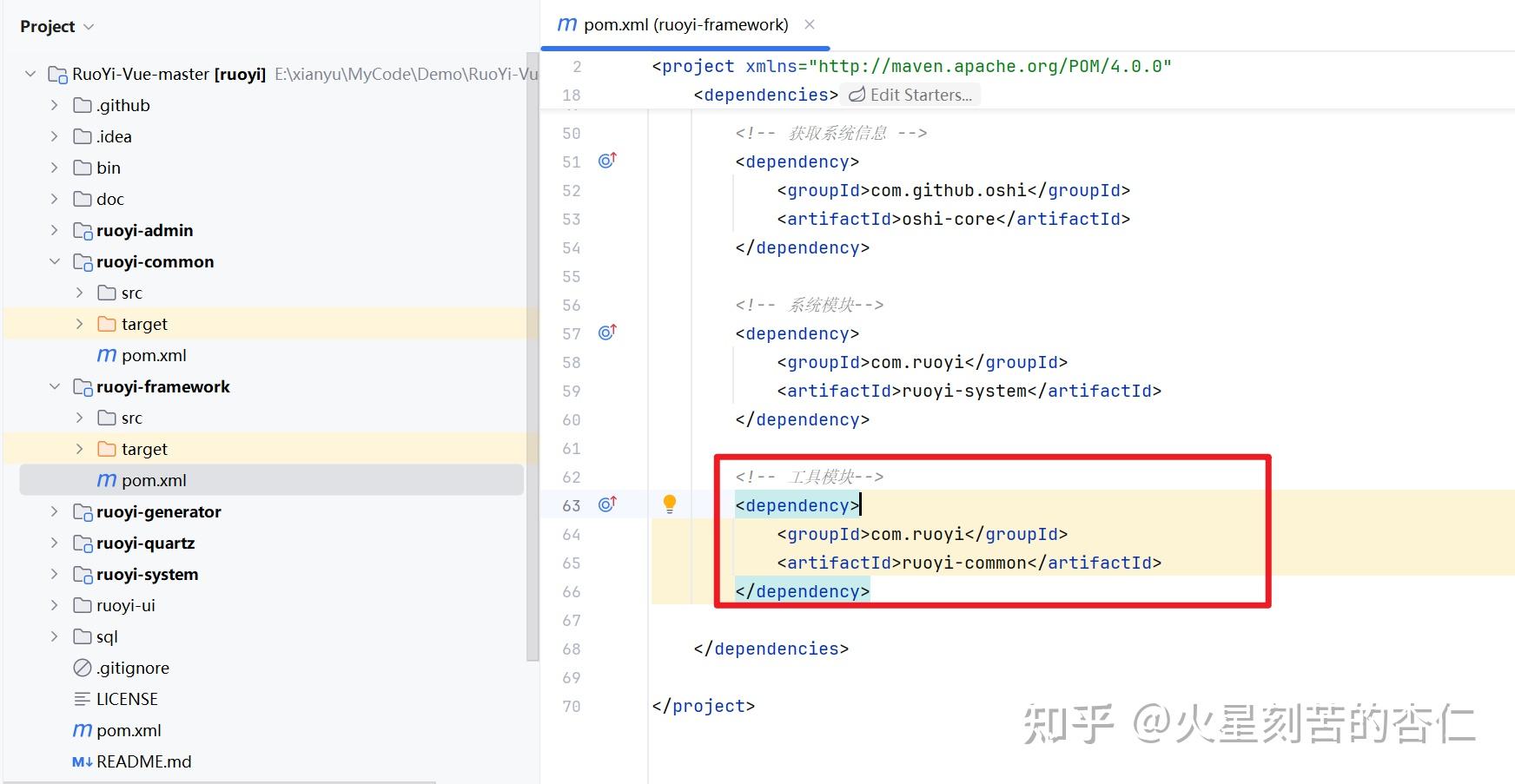Collapse the ruoyi-common module
Viewport: 1515px width, 784px height.
point(55,261)
